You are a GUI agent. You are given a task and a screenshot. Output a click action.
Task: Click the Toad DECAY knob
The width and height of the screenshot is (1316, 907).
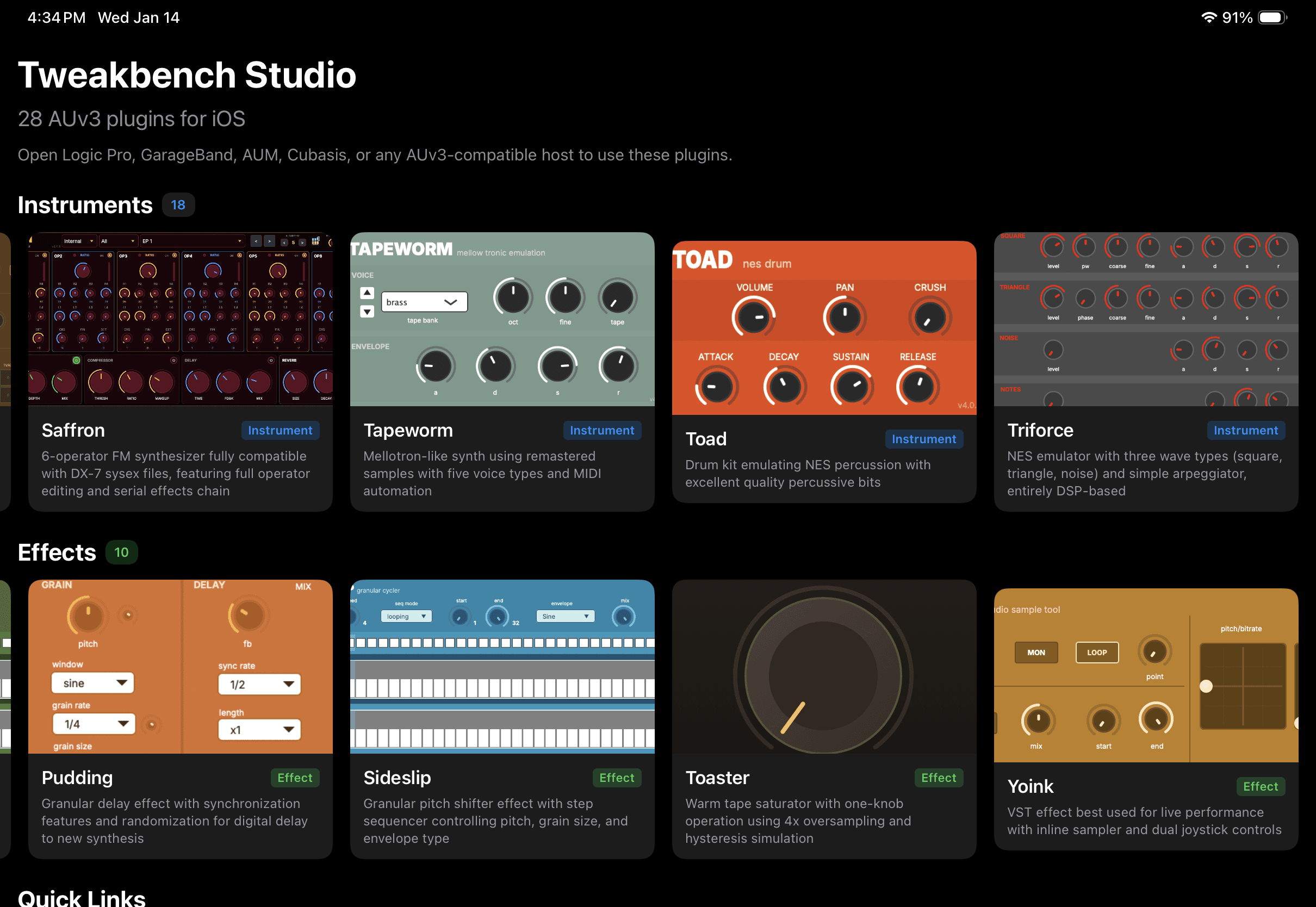[784, 387]
